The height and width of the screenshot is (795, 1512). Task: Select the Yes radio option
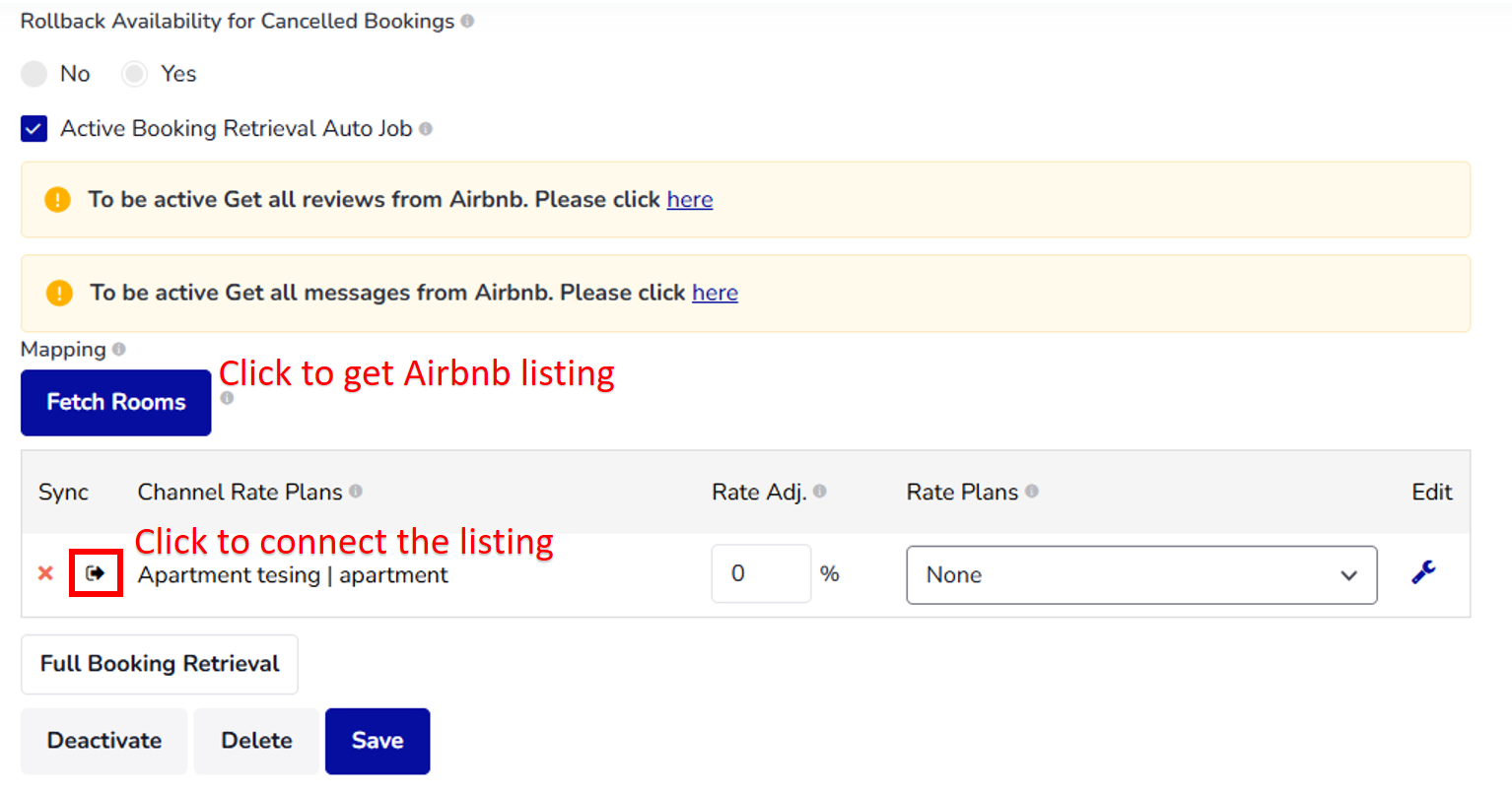134,74
